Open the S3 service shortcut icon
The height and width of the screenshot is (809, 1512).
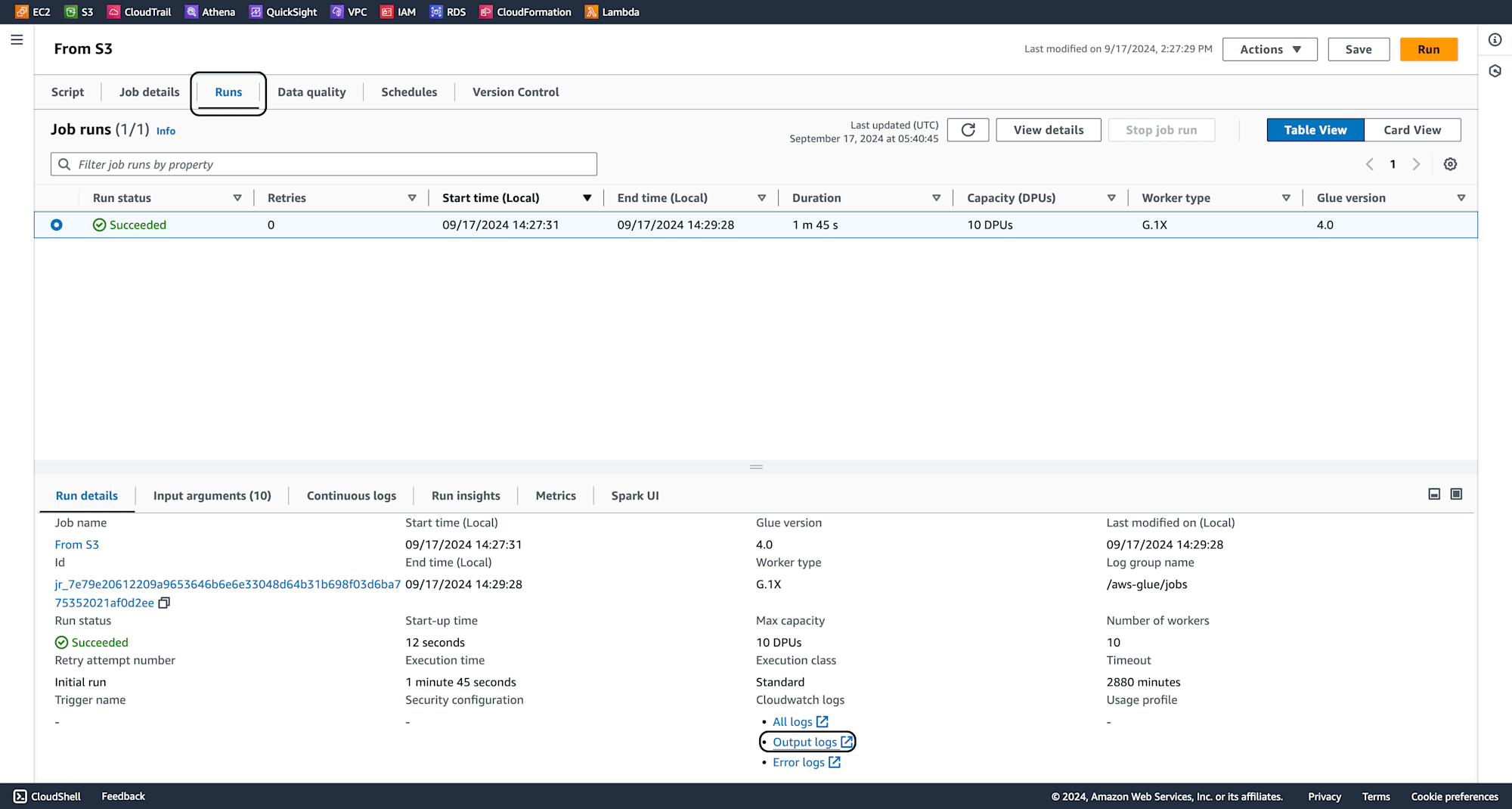70,12
